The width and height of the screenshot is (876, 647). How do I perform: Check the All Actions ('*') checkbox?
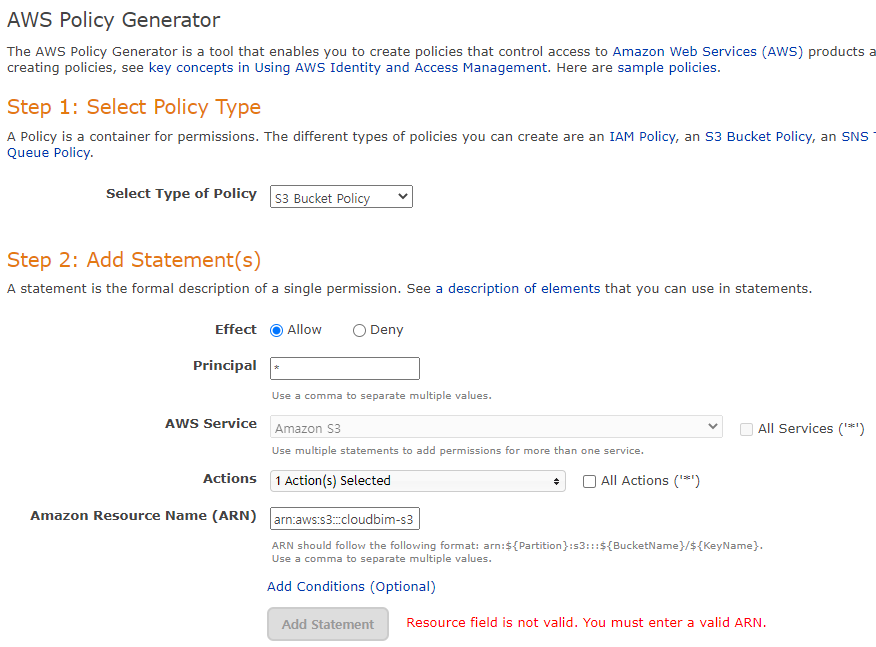point(589,481)
